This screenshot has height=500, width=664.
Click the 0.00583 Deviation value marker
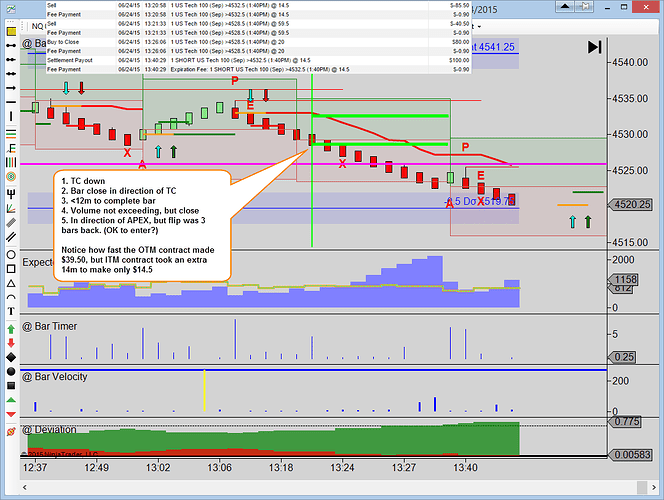pos(630,455)
